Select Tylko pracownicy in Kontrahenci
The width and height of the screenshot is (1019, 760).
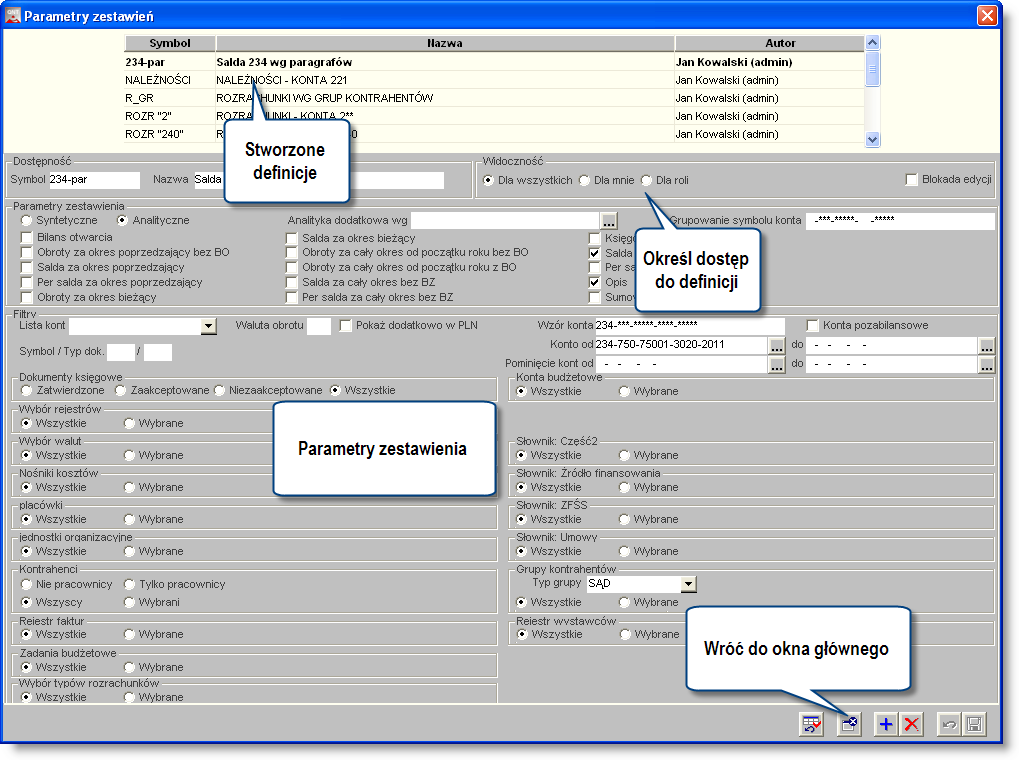coord(129,584)
